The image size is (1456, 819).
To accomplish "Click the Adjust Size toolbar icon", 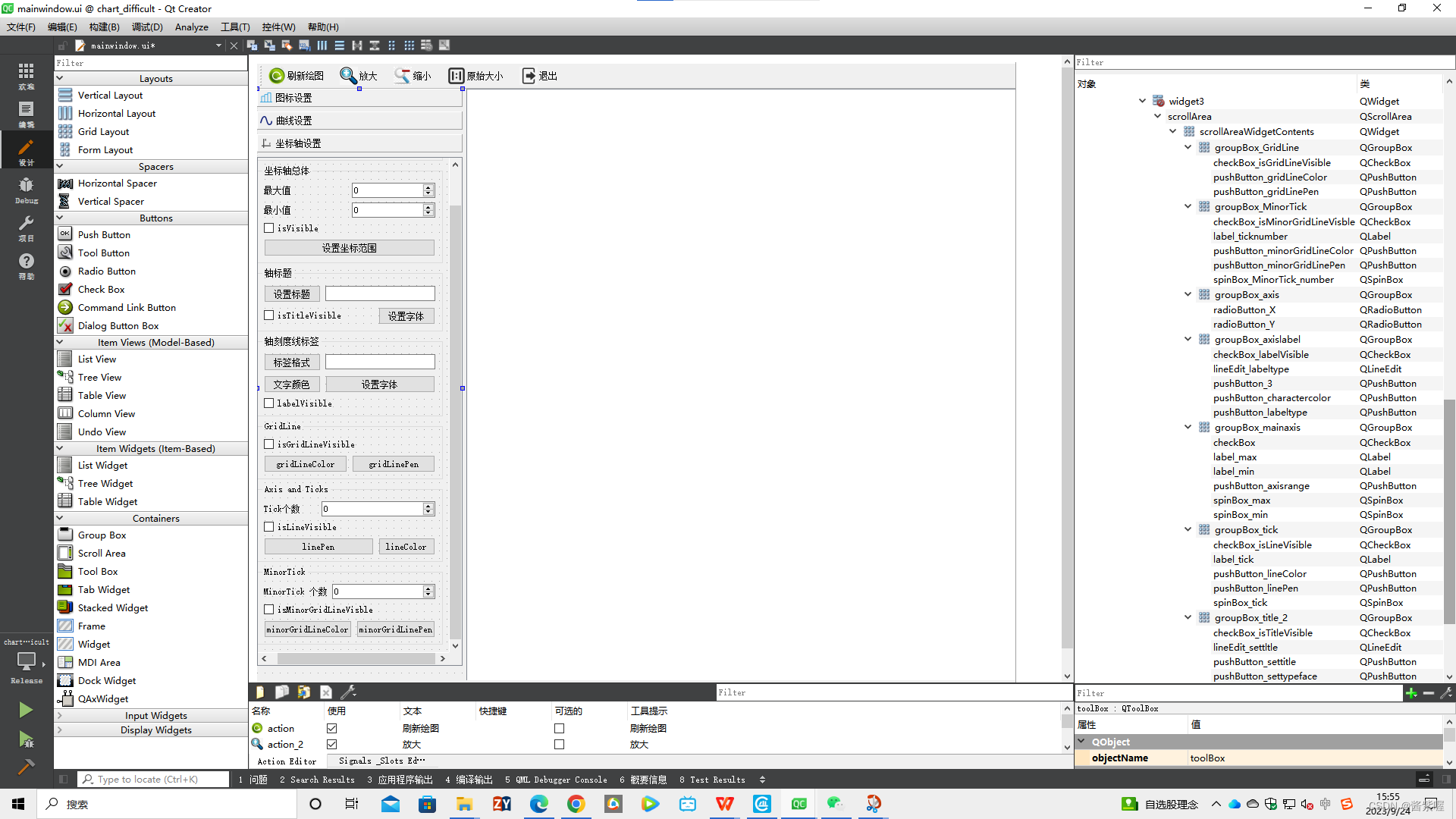I will click(x=444, y=45).
